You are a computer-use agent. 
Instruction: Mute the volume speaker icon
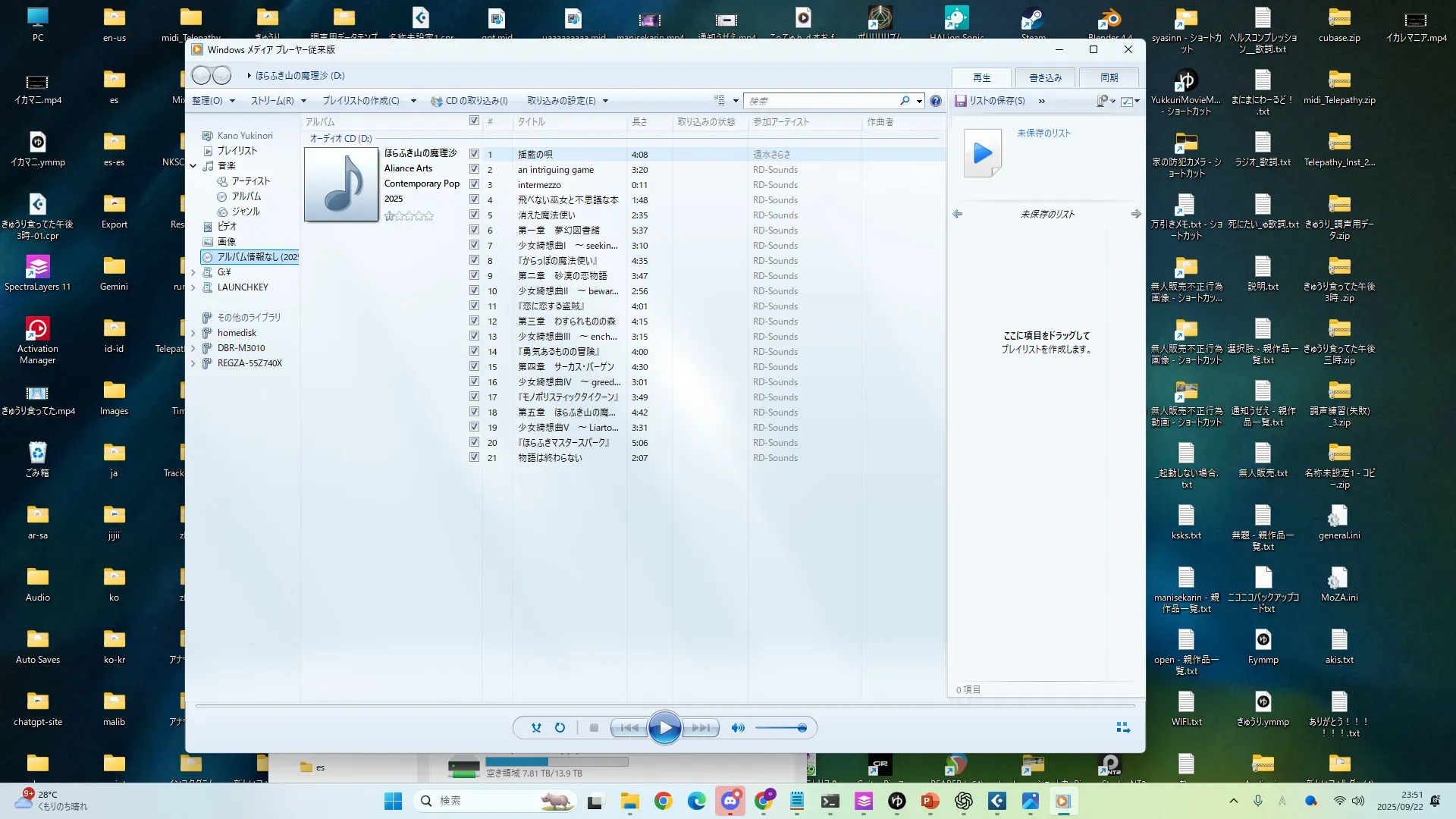tap(737, 728)
